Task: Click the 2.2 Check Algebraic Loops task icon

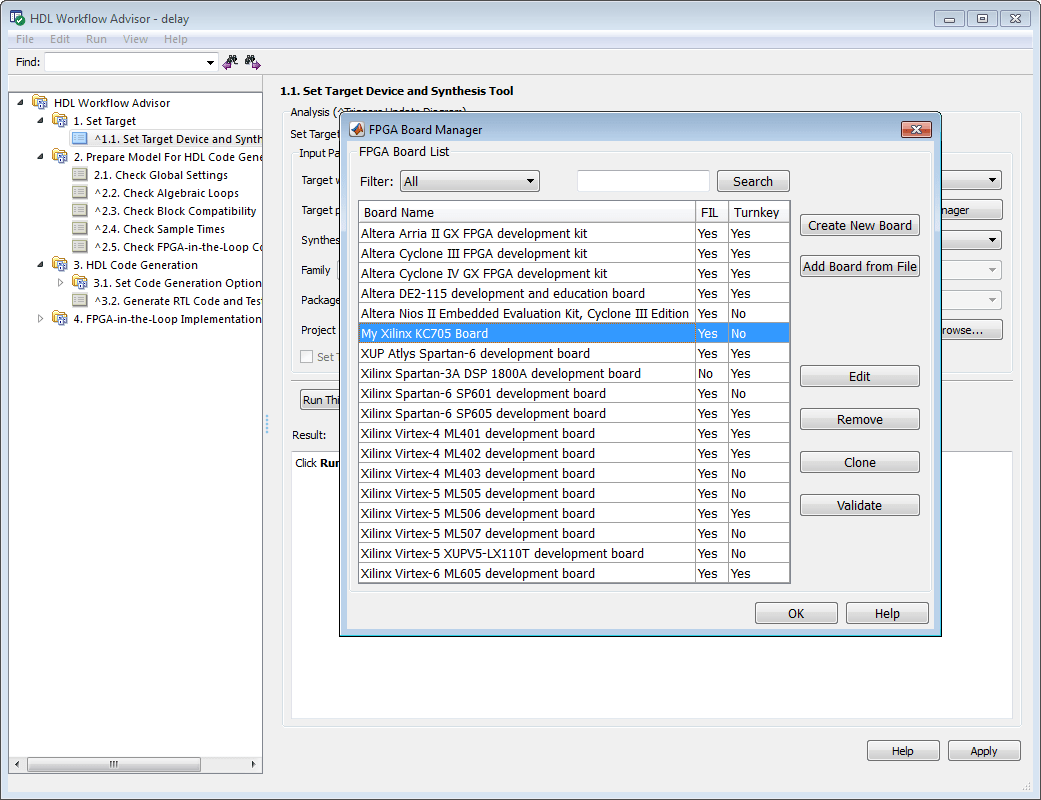Action: [x=80, y=193]
